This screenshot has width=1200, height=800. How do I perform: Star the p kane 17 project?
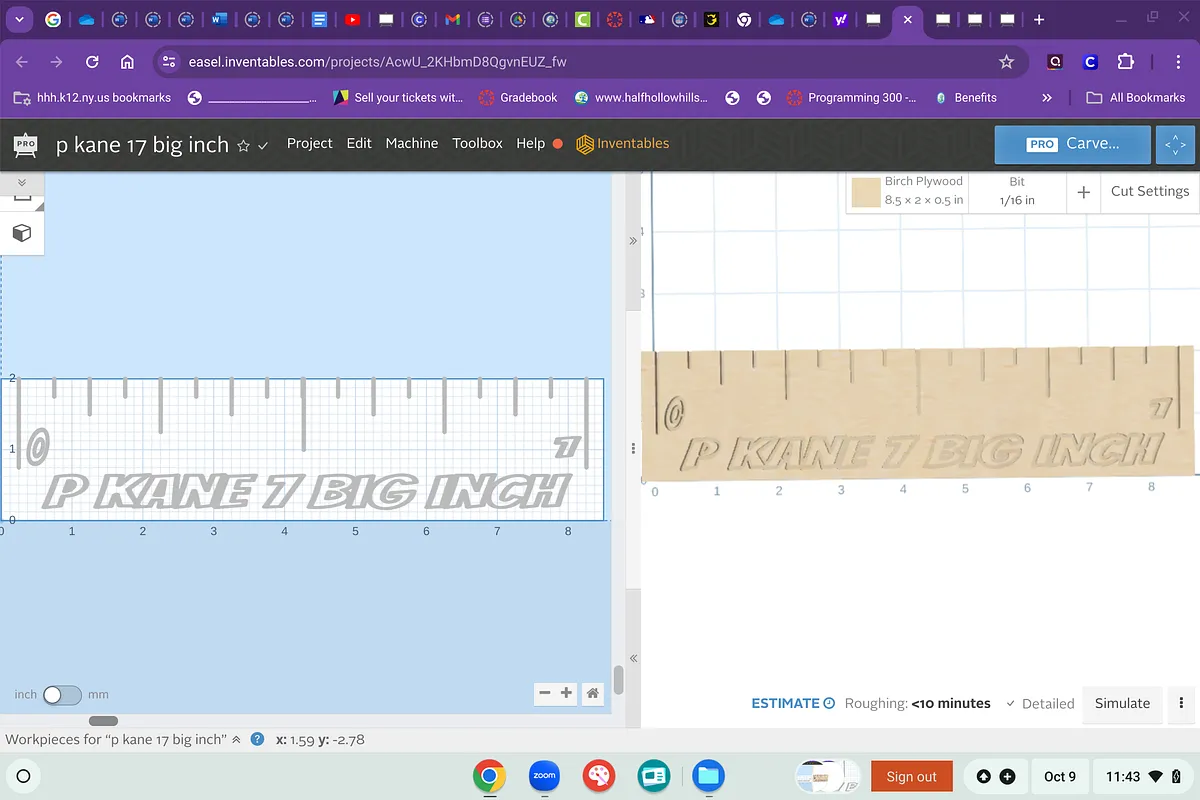click(243, 145)
